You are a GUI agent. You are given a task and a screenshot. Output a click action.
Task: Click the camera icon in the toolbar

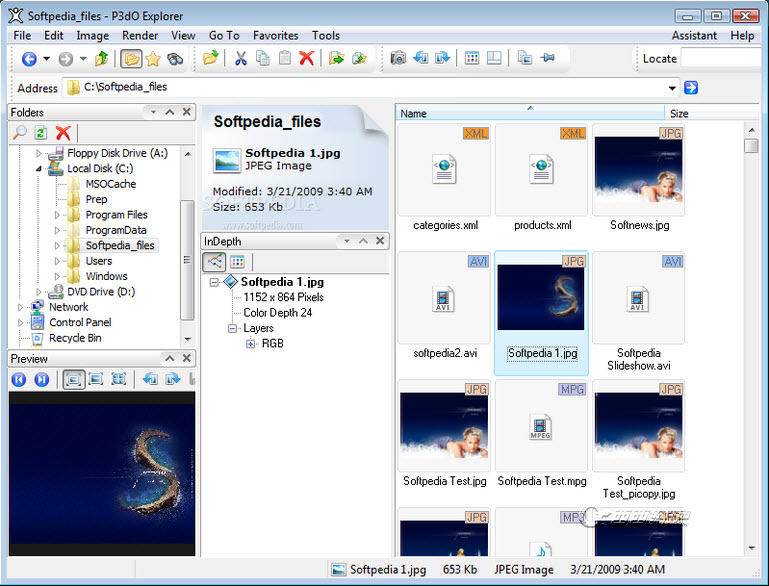(x=398, y=59)
